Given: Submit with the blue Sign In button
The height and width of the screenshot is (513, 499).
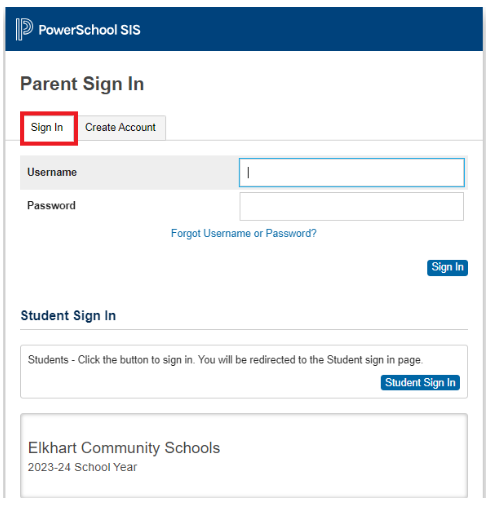Looking at the screenshot, I should [447, 268].
